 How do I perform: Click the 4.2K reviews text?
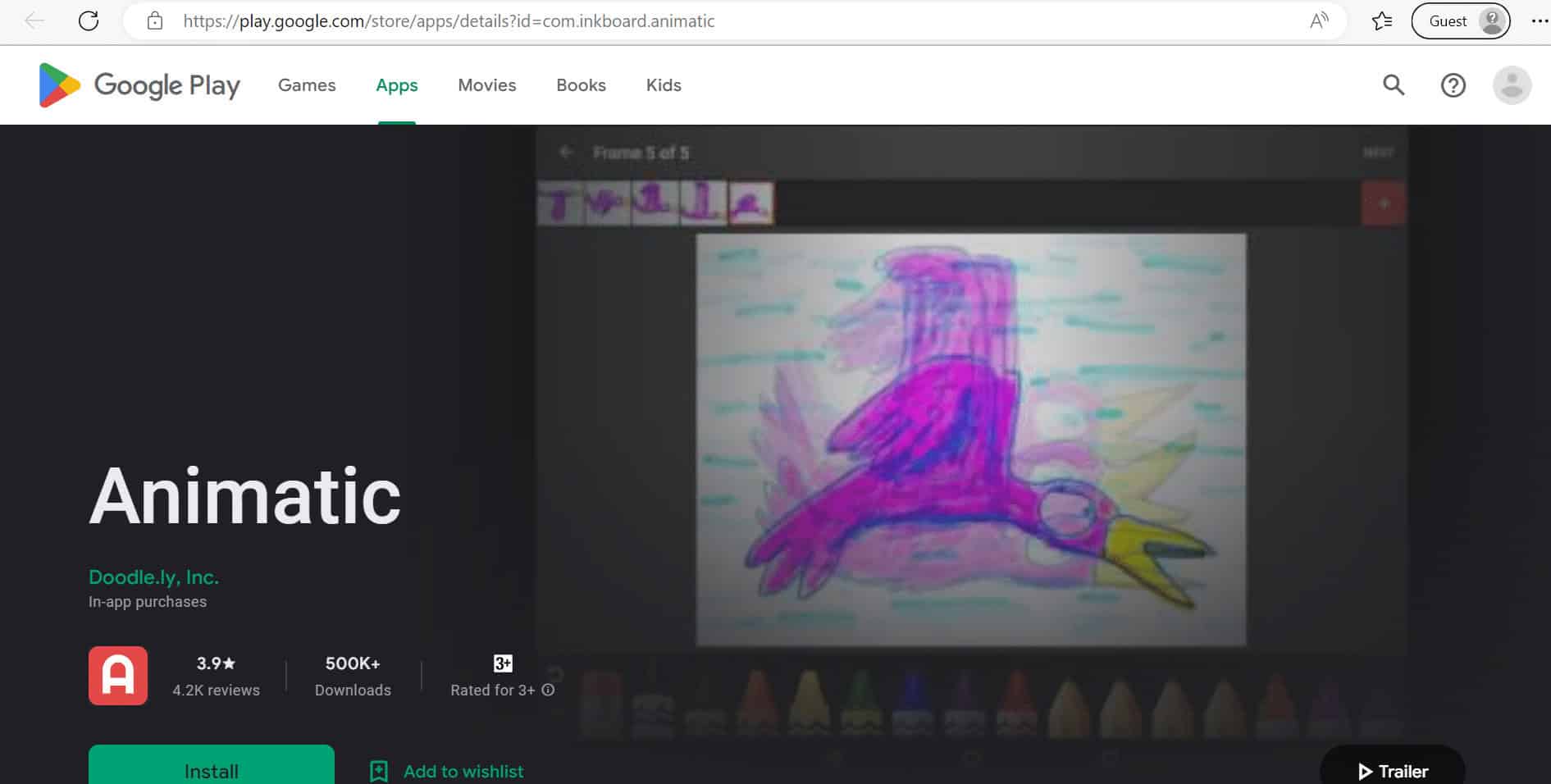(x=216, y=691)
